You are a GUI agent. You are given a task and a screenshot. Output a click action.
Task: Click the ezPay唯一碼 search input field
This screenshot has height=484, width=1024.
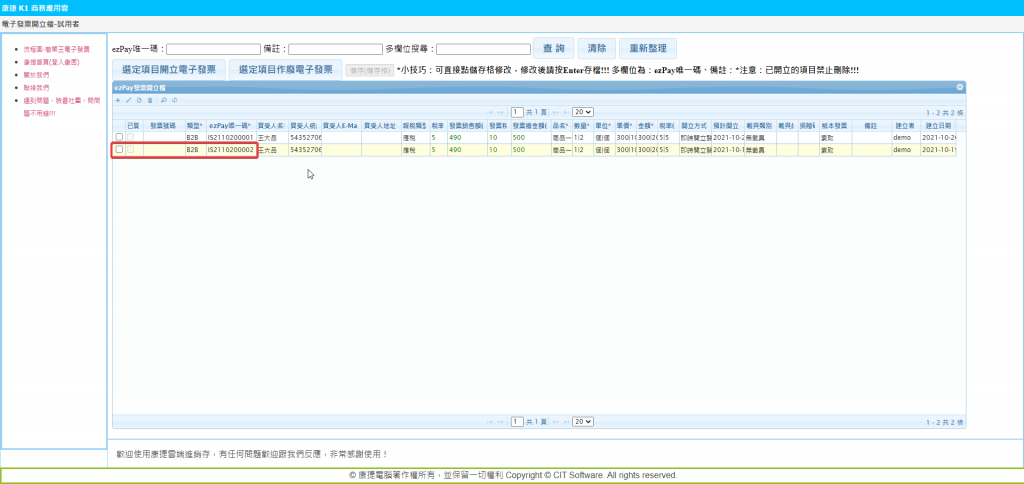pos(213,49)
